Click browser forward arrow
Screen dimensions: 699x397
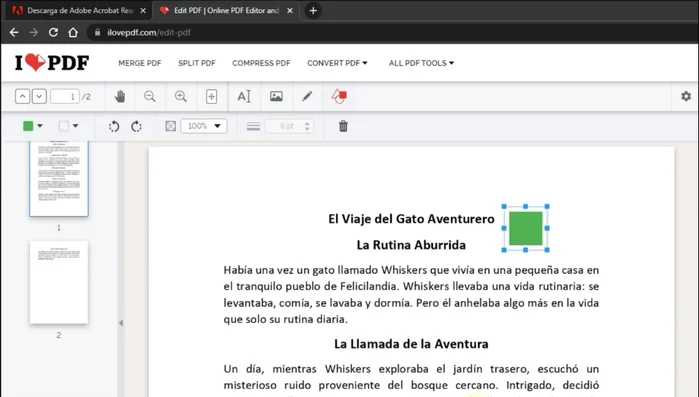[33, 32]
